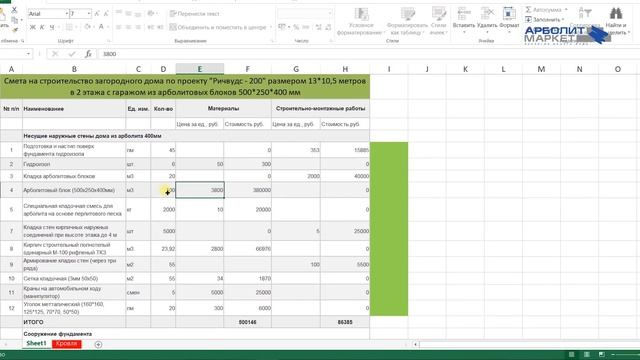Center text horizontally
Screen dimensions: 640x360
pyautogui.click(x=129, y=27)
